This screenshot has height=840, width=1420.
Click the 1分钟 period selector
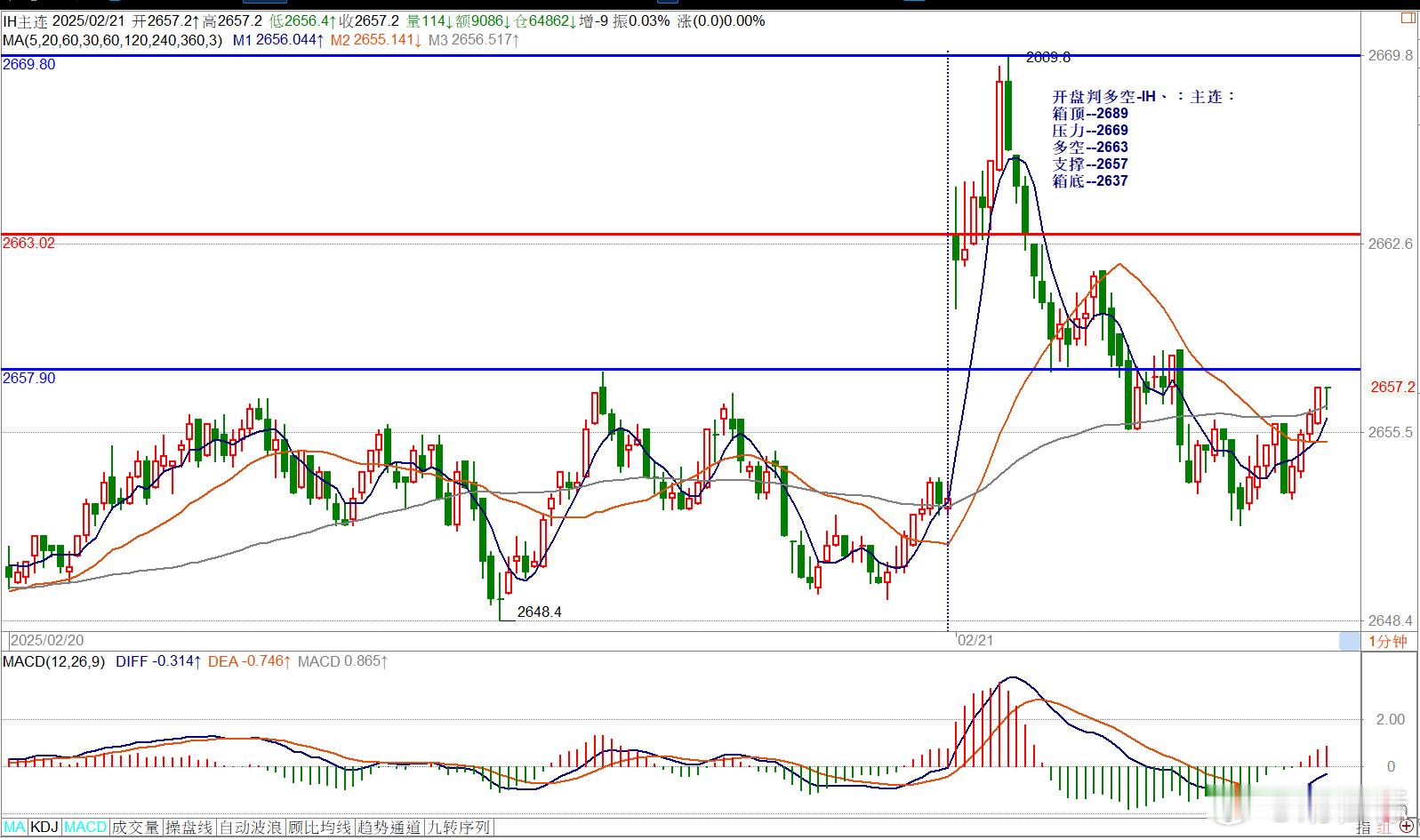(1387, 641)
